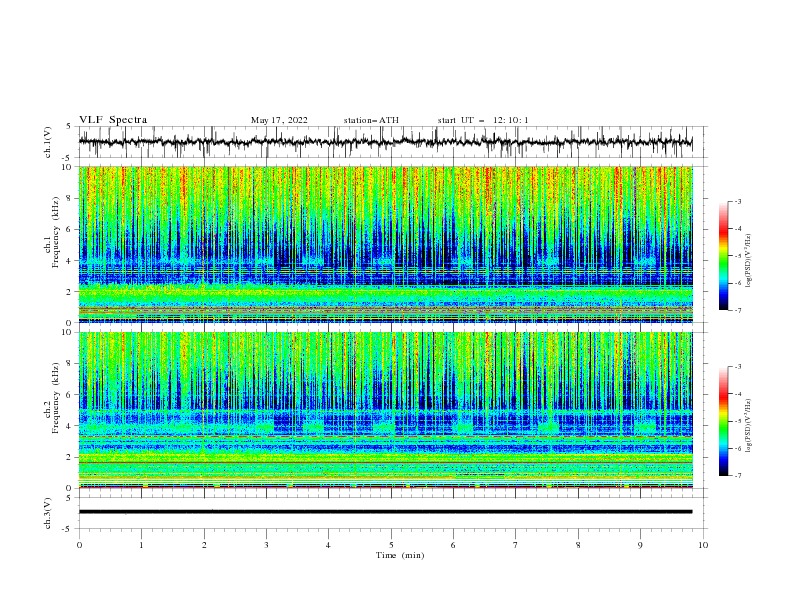
Task: Click the 'start UT = 12:10:1' text
Action: tap(483, 120)
